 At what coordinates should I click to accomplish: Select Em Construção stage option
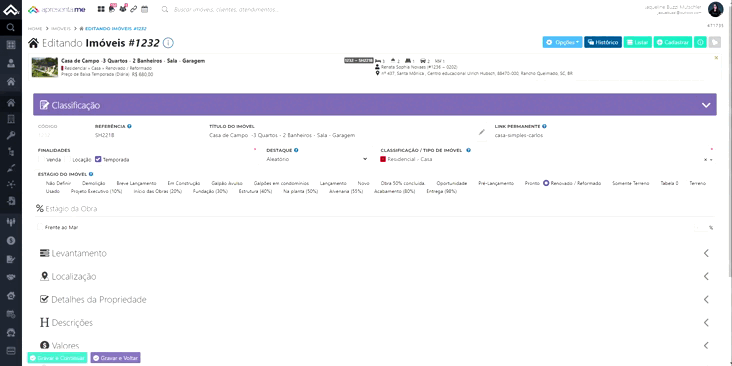[x=183, y=183]
